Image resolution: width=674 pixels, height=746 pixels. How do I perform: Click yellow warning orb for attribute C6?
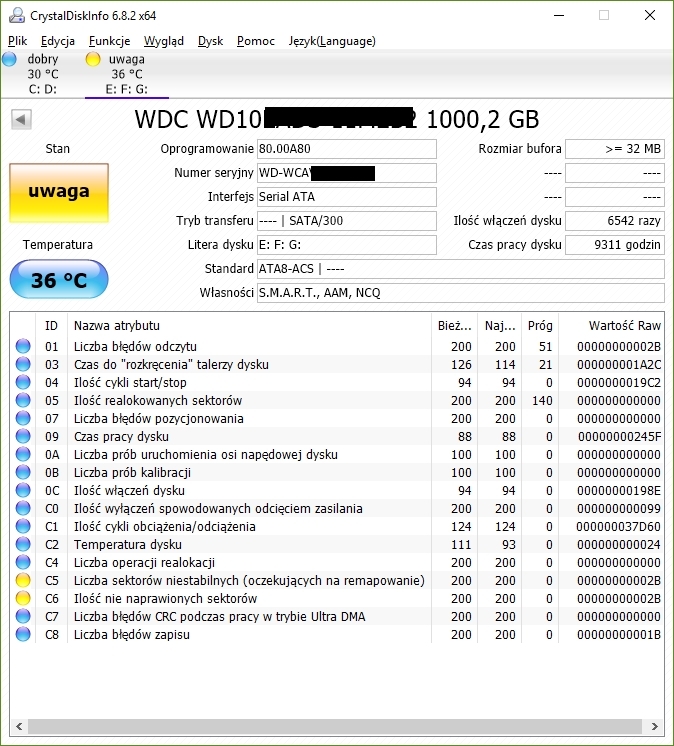23,598
